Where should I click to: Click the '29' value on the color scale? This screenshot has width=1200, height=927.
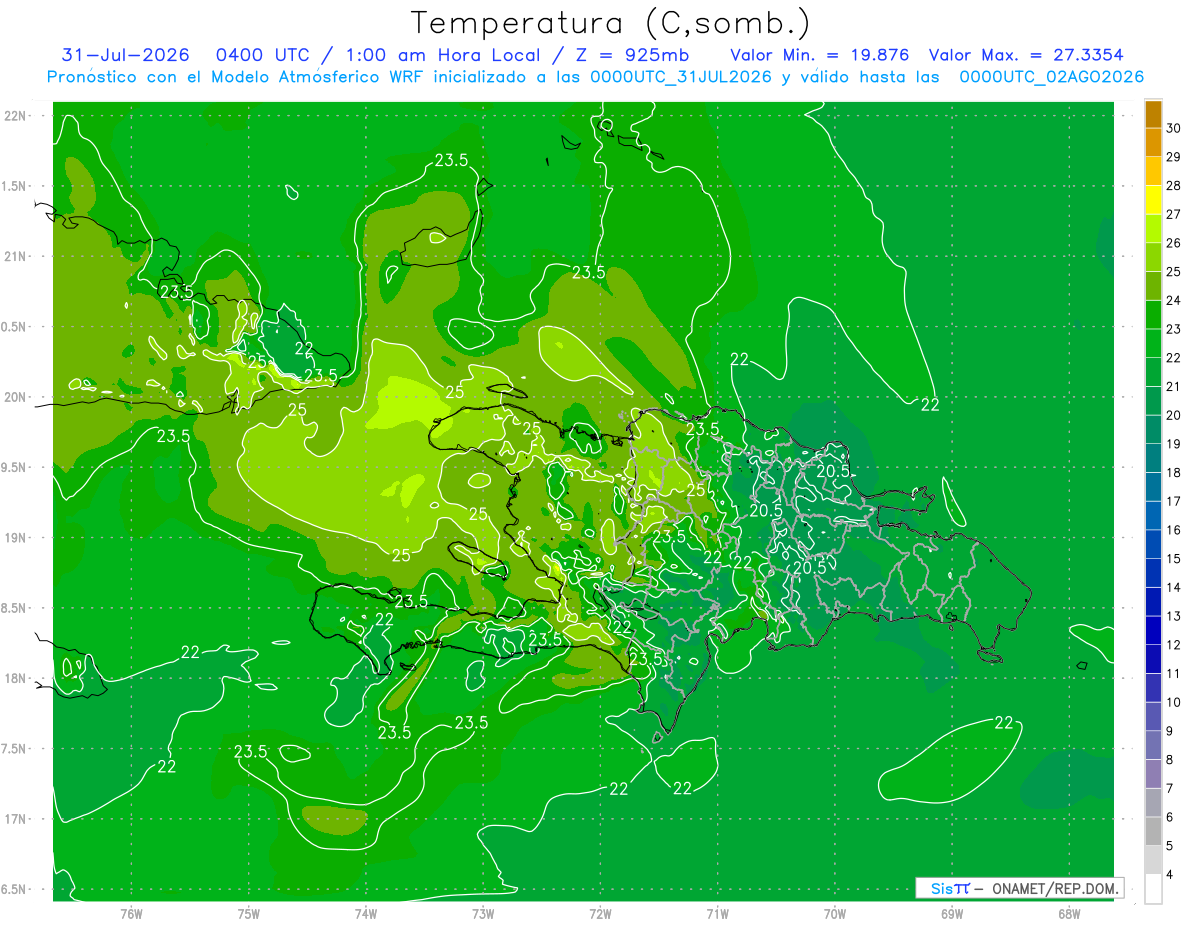(1173, 157)
